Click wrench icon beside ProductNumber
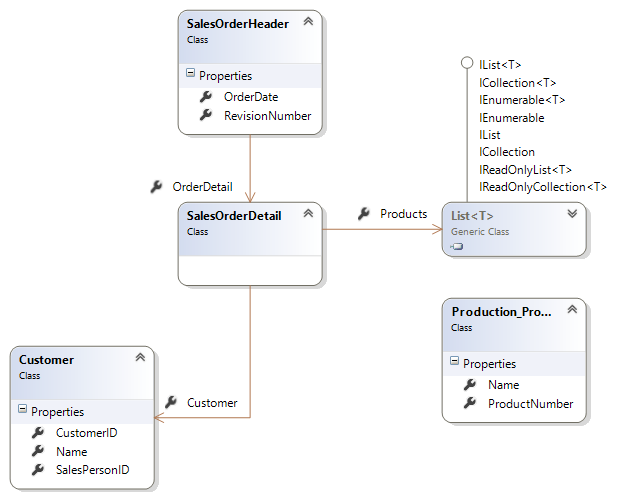625x498 pixels. [470, 403]
